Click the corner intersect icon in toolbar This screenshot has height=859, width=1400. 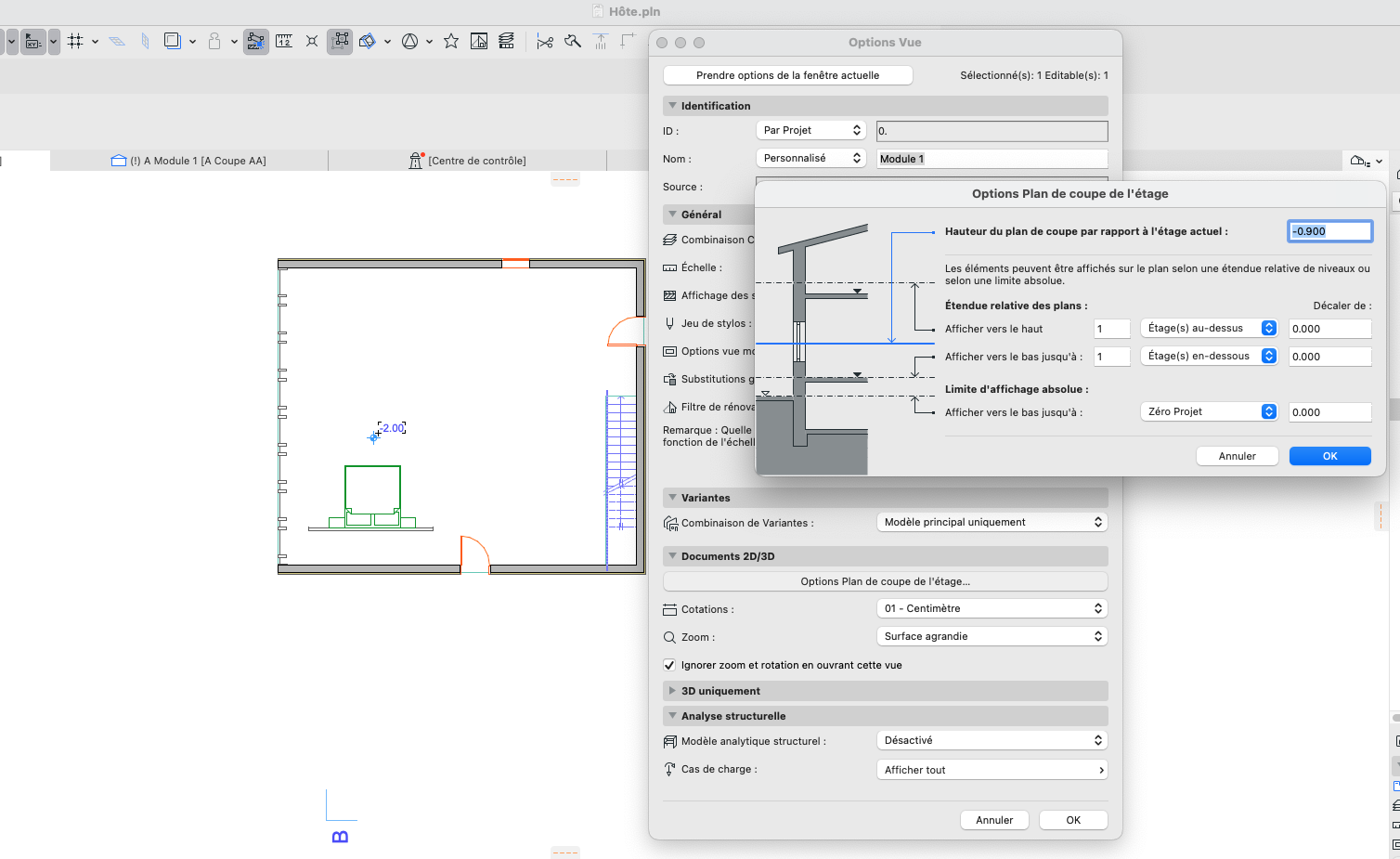[629, 41]
